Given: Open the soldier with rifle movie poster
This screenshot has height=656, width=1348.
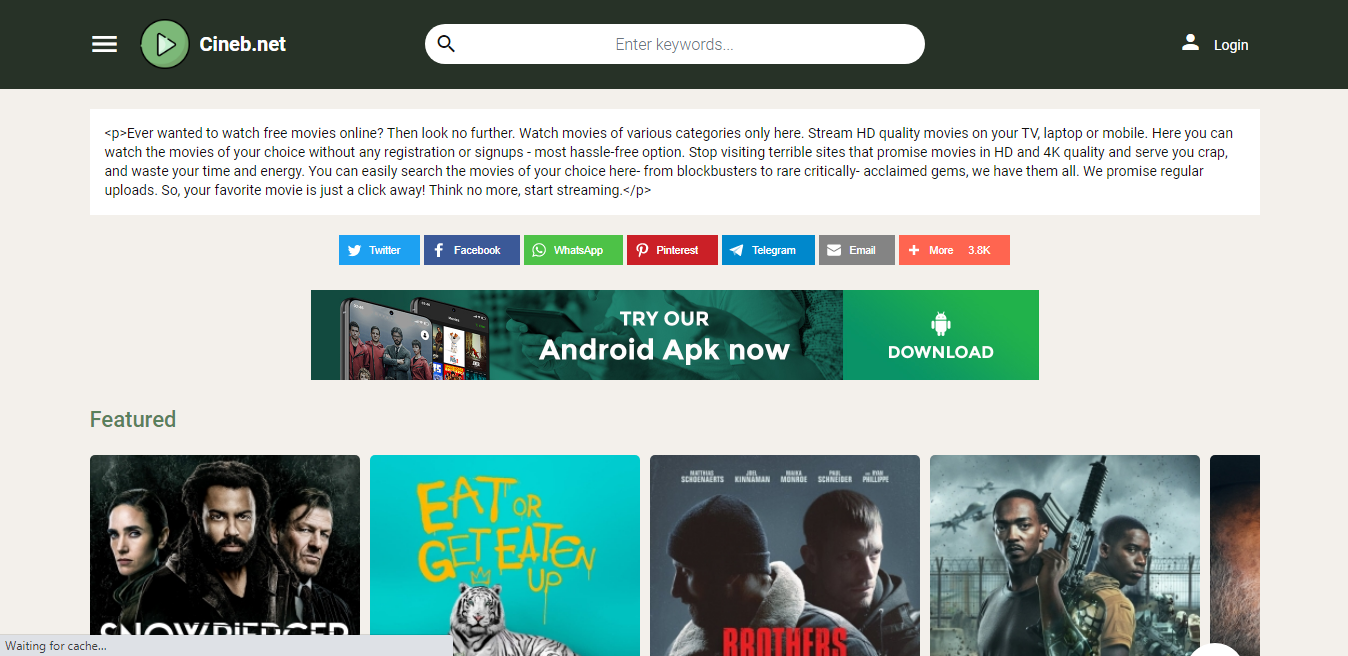Looking at the screenshot, I should point(1065,555).
